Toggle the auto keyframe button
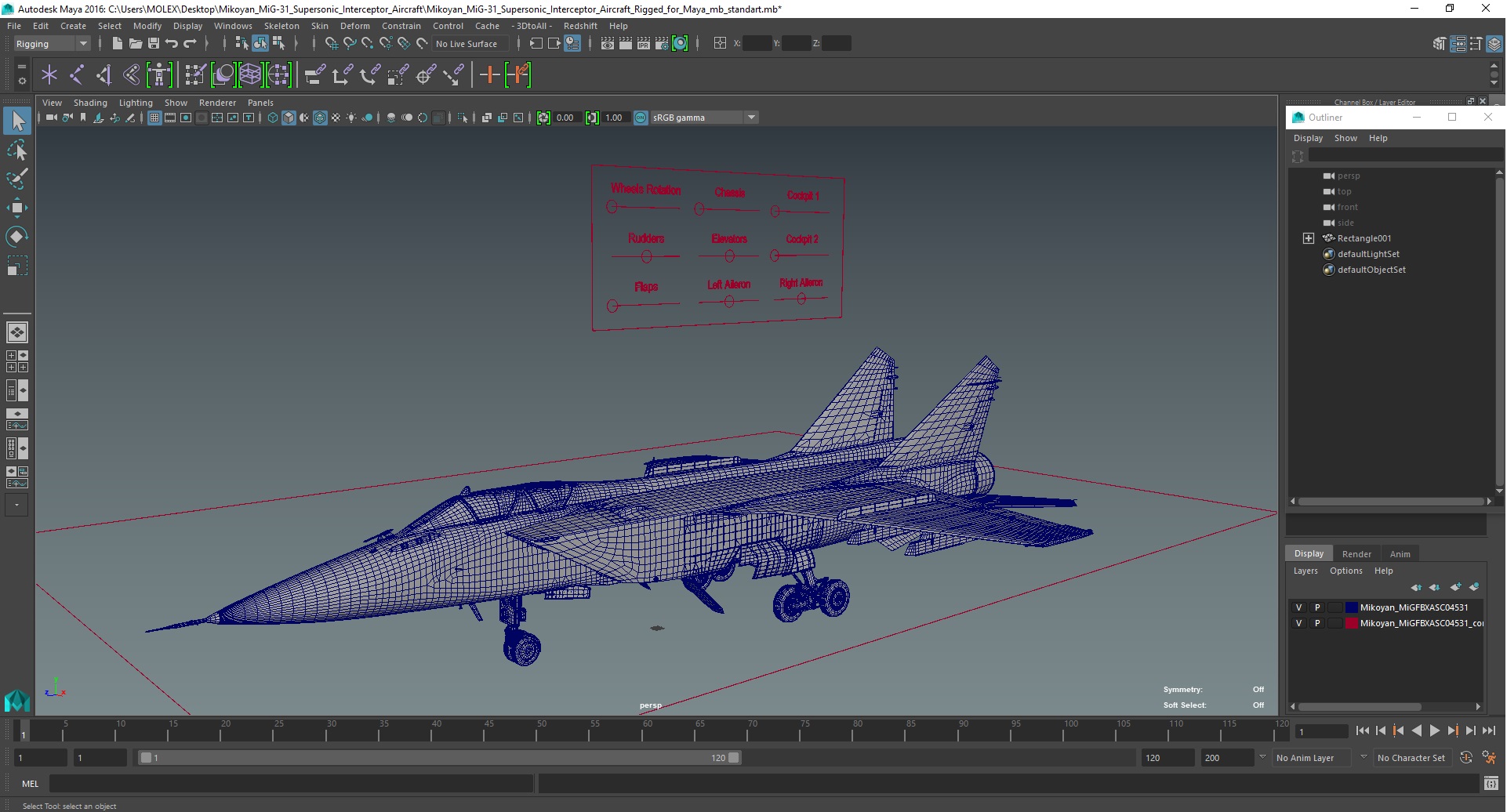This screenshot has width=1507, height=812. [1466, 758]
